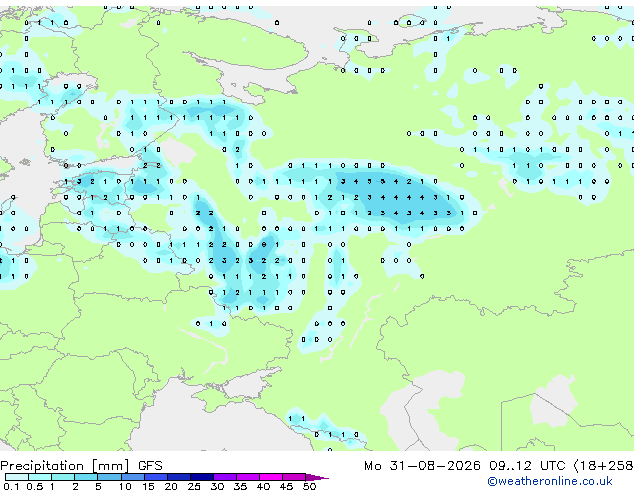
Task: Click the 25–30 mm dark blue swatch
Action: point(201,477)
